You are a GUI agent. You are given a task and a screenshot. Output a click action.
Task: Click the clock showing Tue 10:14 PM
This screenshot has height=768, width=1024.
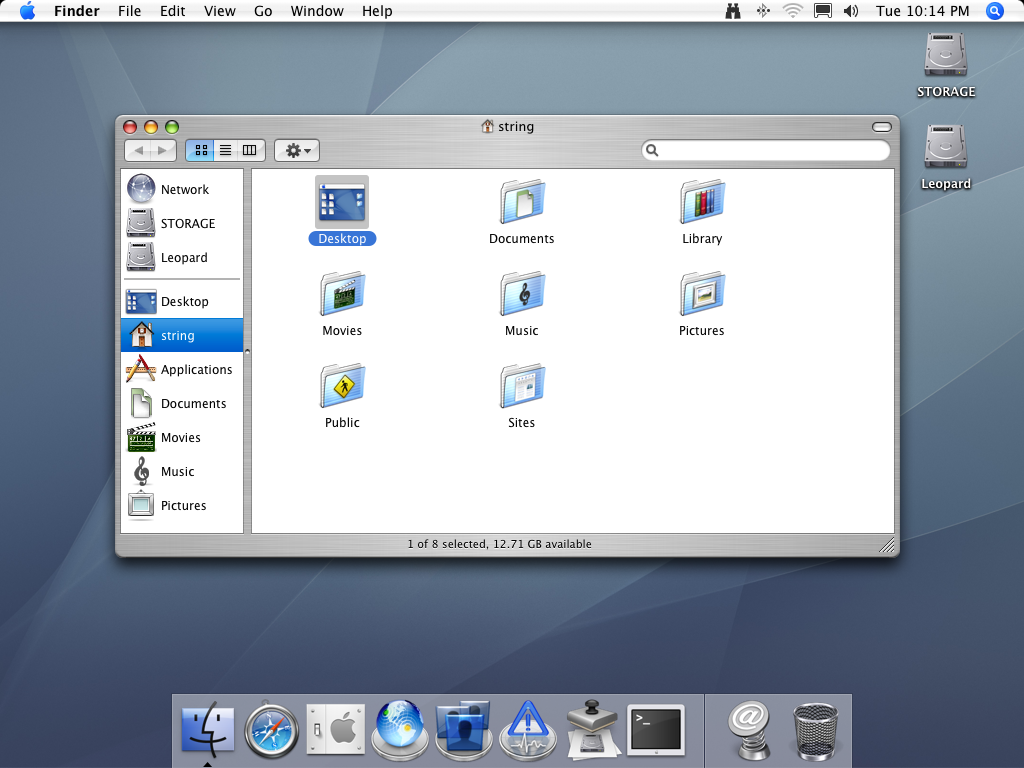[922, 11]
